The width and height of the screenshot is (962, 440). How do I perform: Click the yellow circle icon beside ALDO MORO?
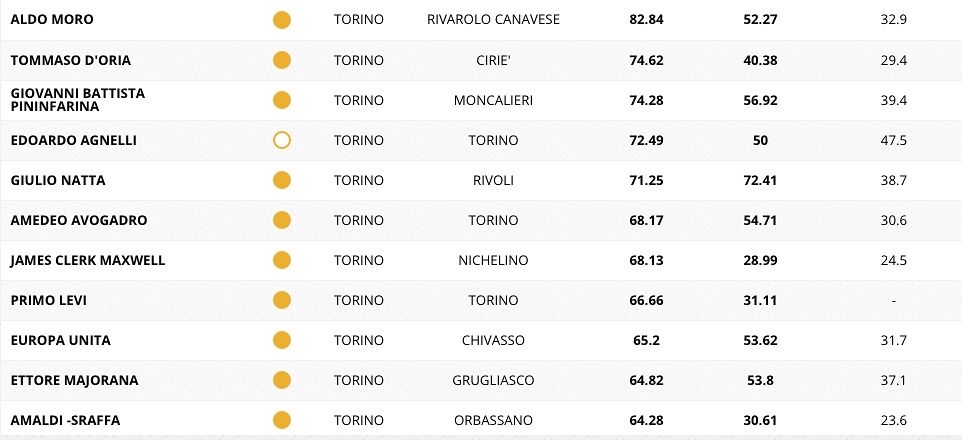click(282, 20)
